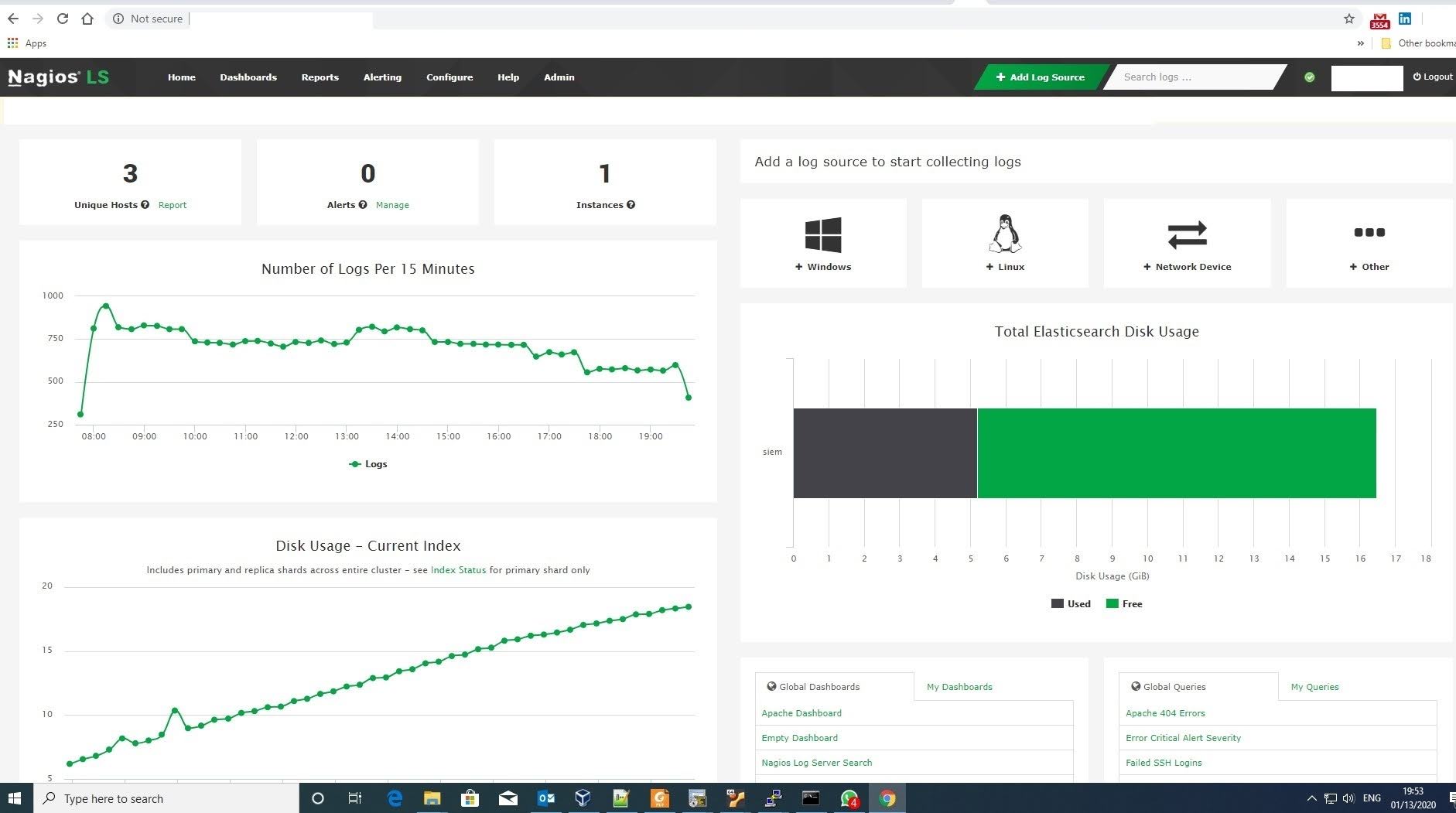1456x813 pixels.
Task: Open the Unique Hosts Report link
Action: click(173, 205)
